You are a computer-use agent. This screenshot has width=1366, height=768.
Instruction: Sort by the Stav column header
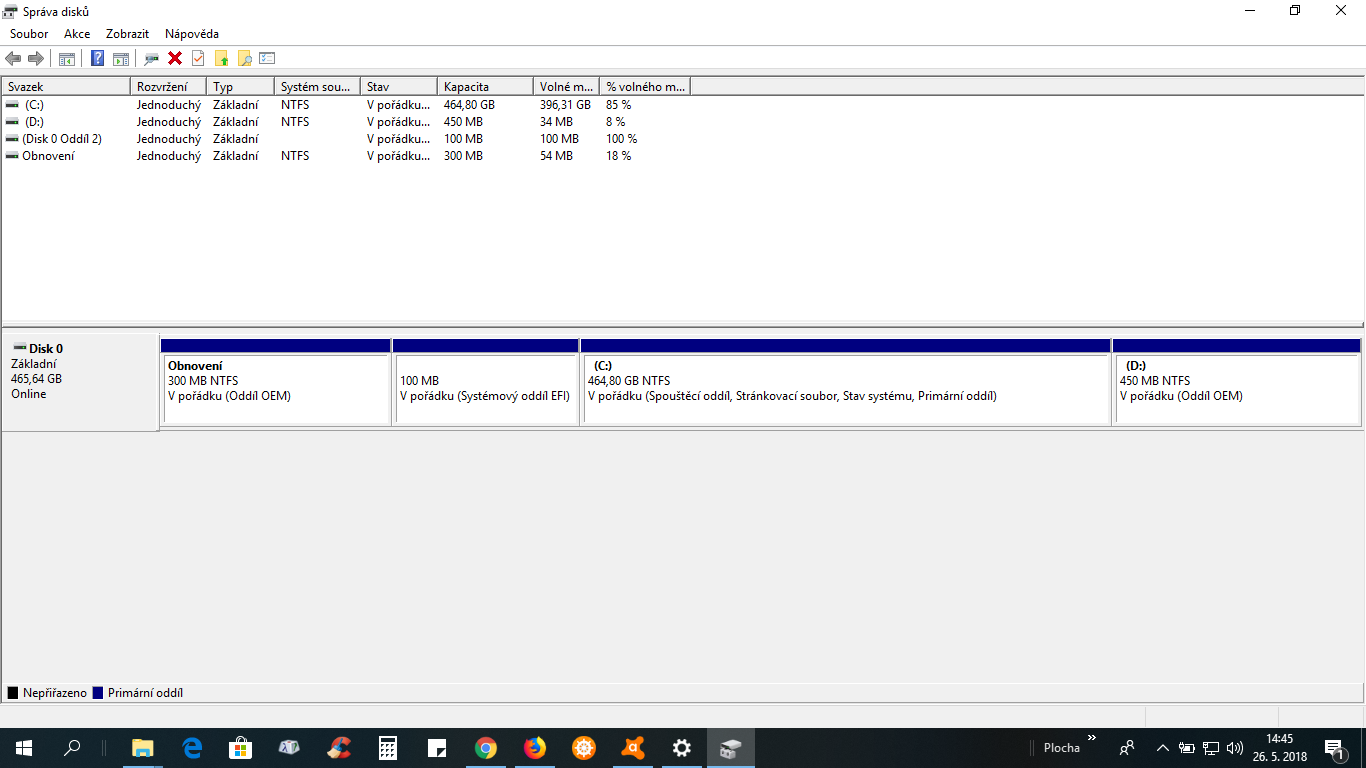pyautogui.click(x=399, y=87)
